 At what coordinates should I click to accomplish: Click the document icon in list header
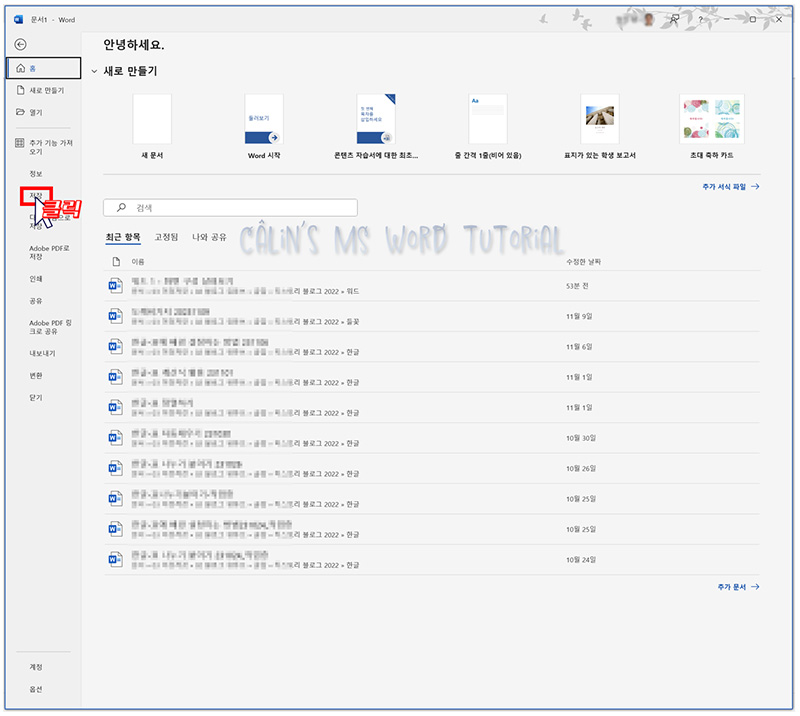(116, 262)
